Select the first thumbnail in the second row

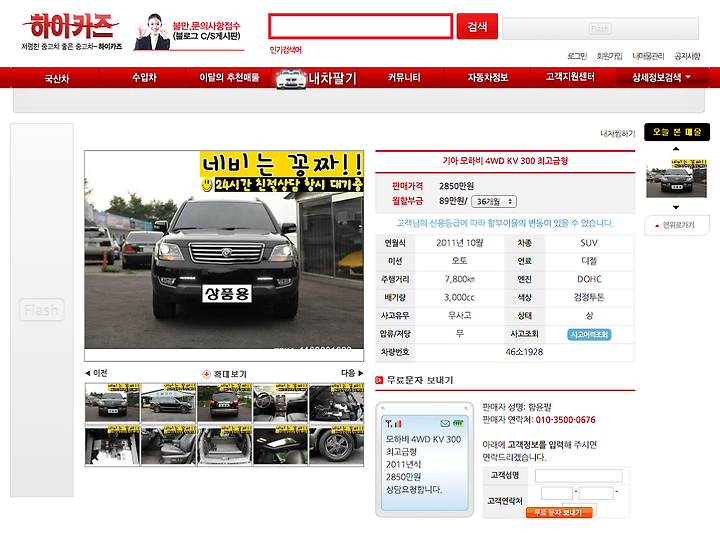point(112,445)
